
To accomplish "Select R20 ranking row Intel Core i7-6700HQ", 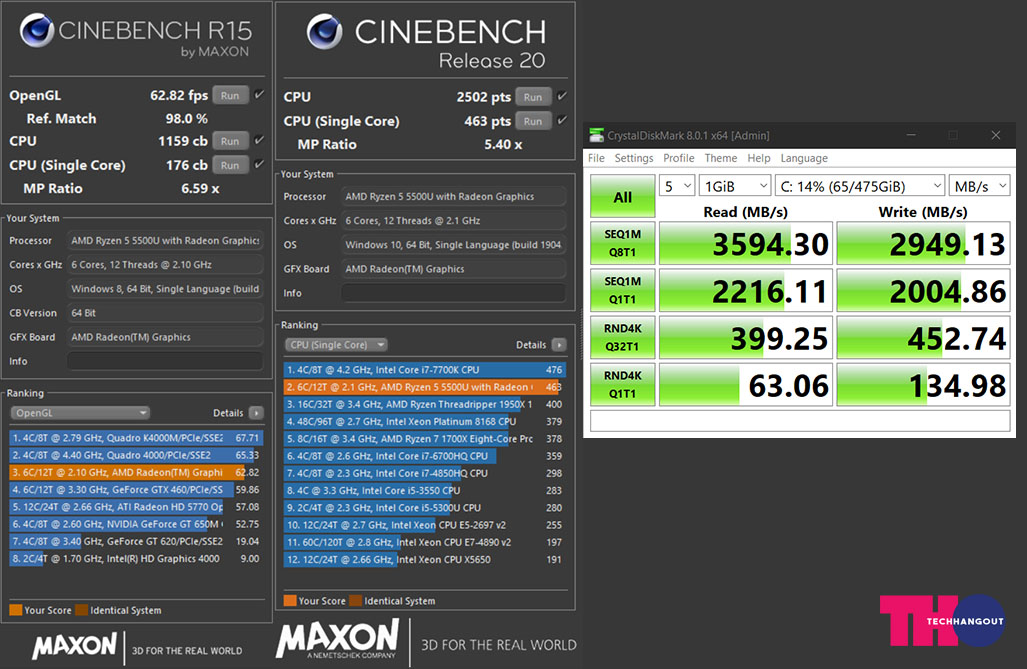I will click(424, 456).
